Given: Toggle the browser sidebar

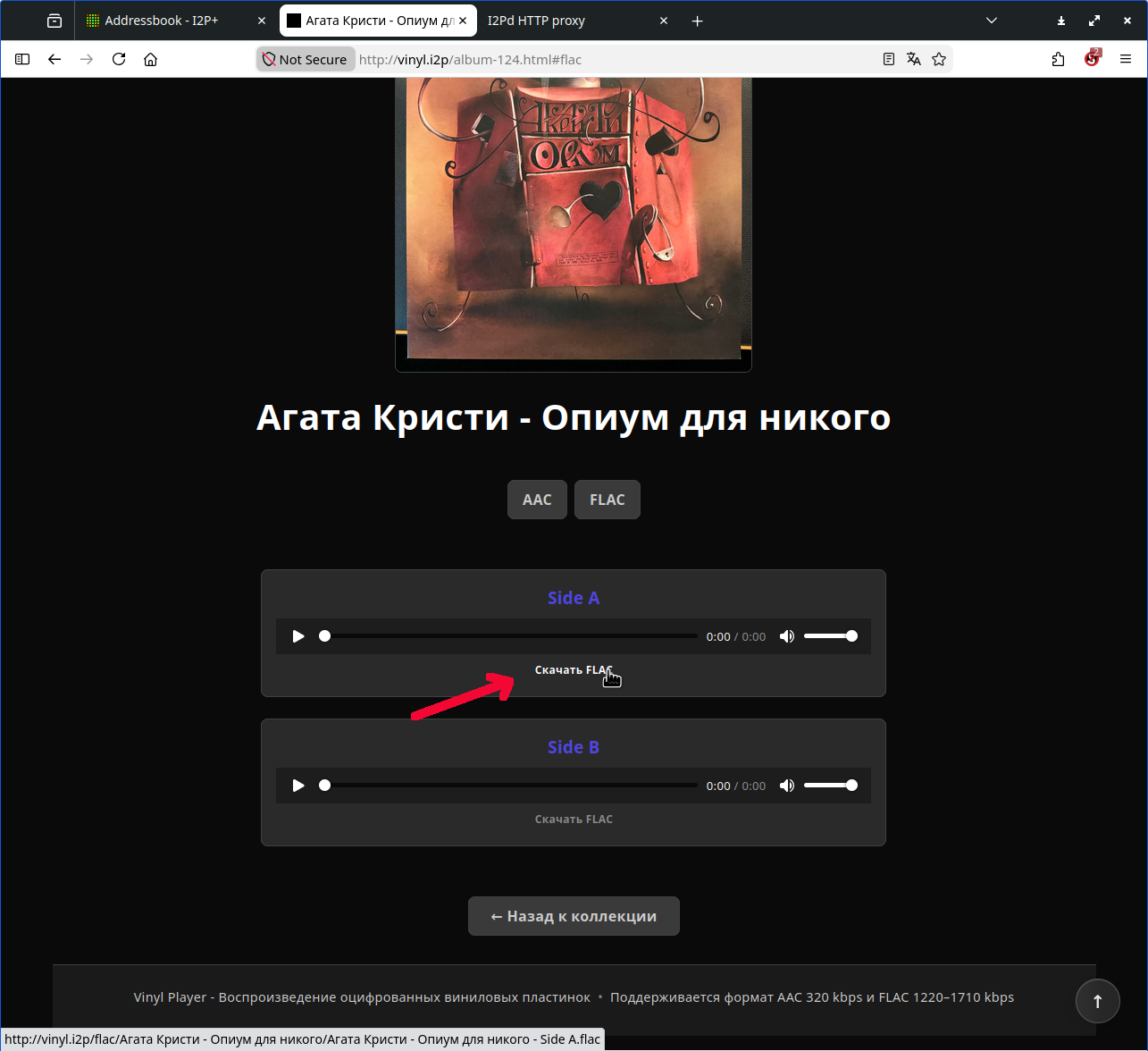Looking at the screenshot, I should [x=22, y=59].
